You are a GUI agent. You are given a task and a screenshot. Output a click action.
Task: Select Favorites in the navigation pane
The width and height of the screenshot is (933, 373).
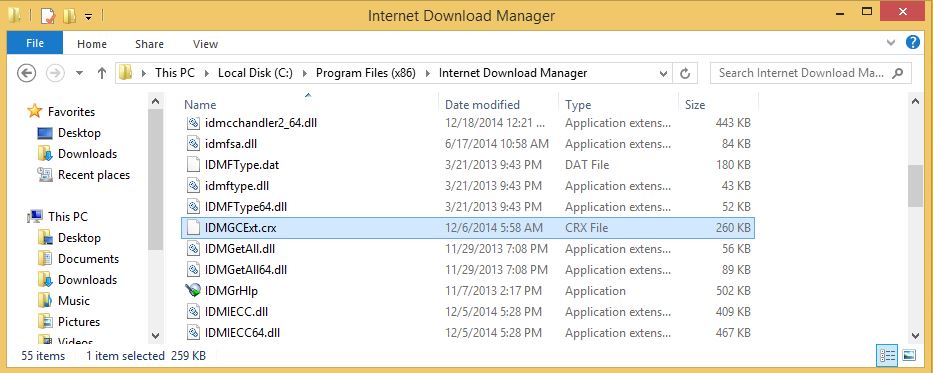(x=71, y=111)
